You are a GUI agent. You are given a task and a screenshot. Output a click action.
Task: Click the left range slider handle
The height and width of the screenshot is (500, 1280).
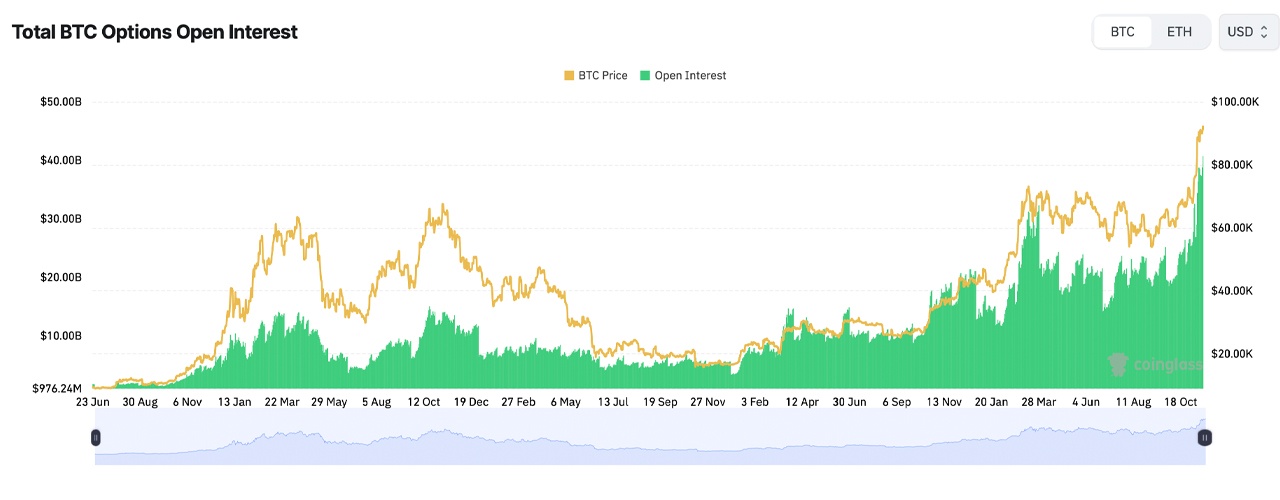tap(96, 437)
